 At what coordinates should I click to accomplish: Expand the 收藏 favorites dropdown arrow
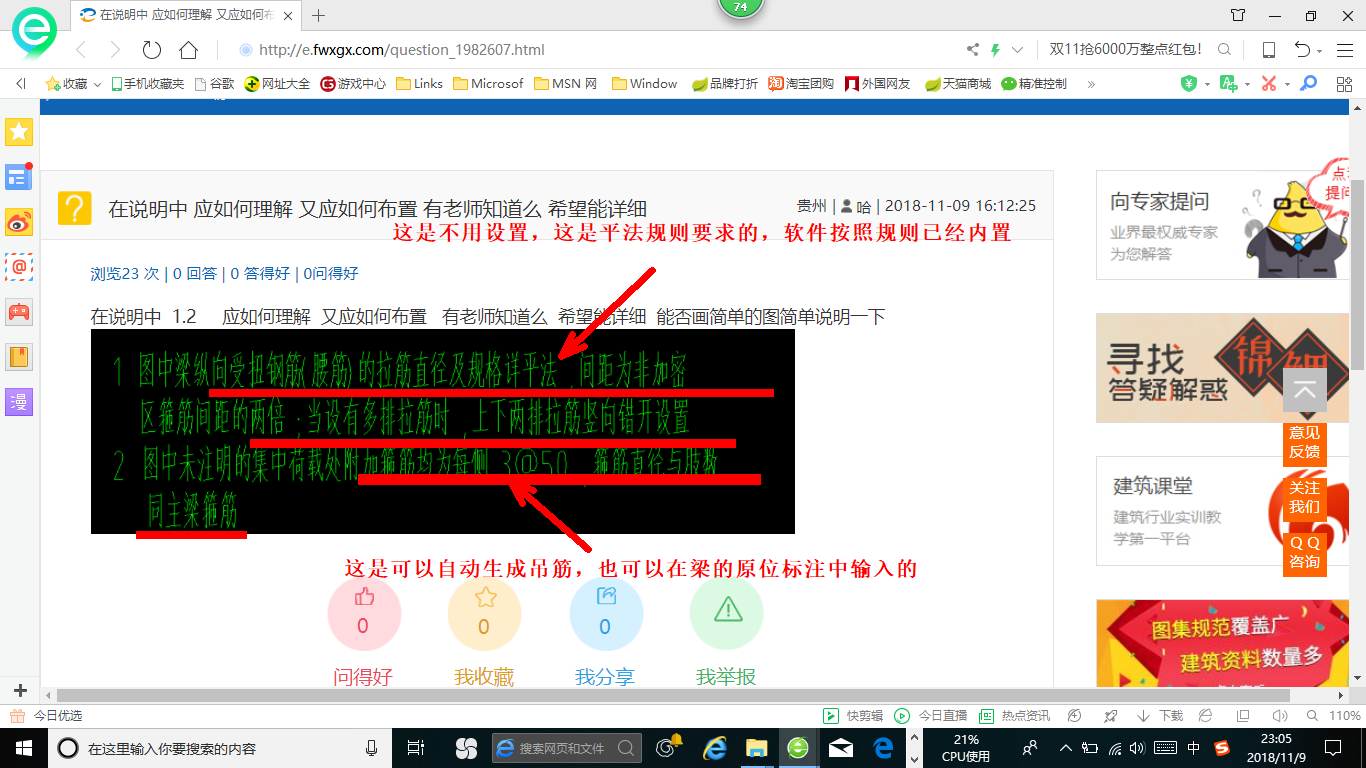97,85
